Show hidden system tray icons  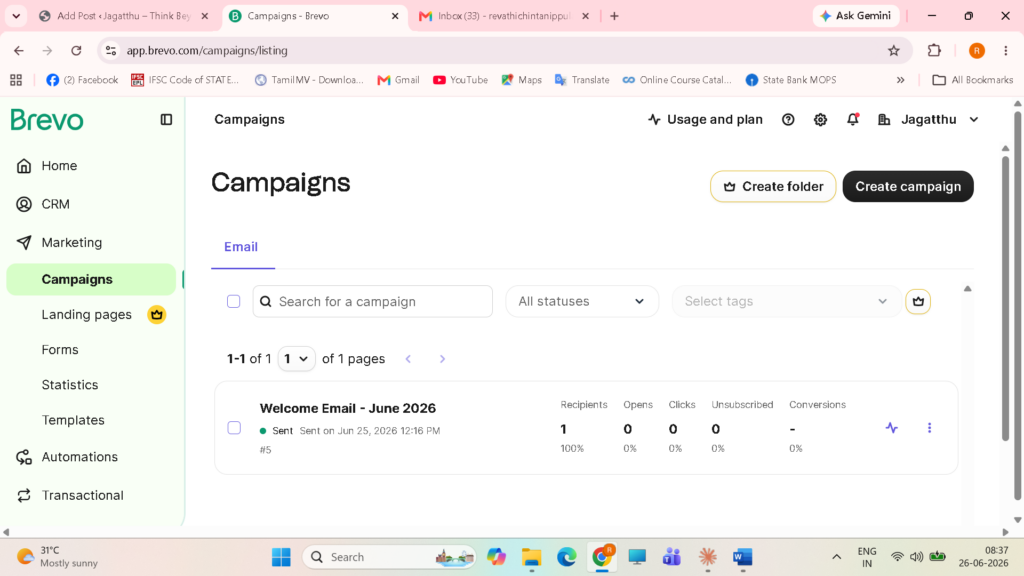pos(837,557)
